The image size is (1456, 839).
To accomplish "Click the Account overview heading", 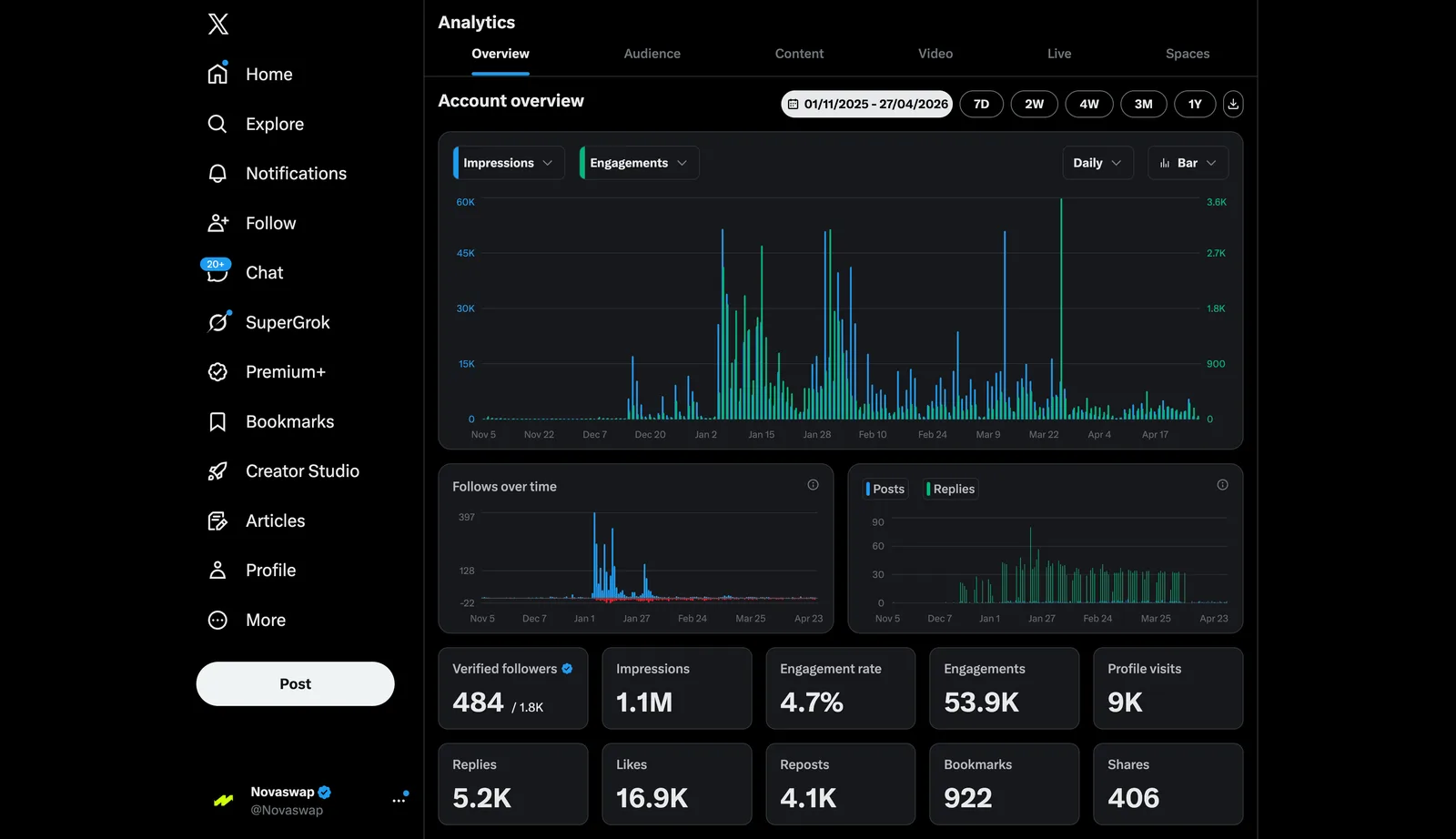I will 511,101.
